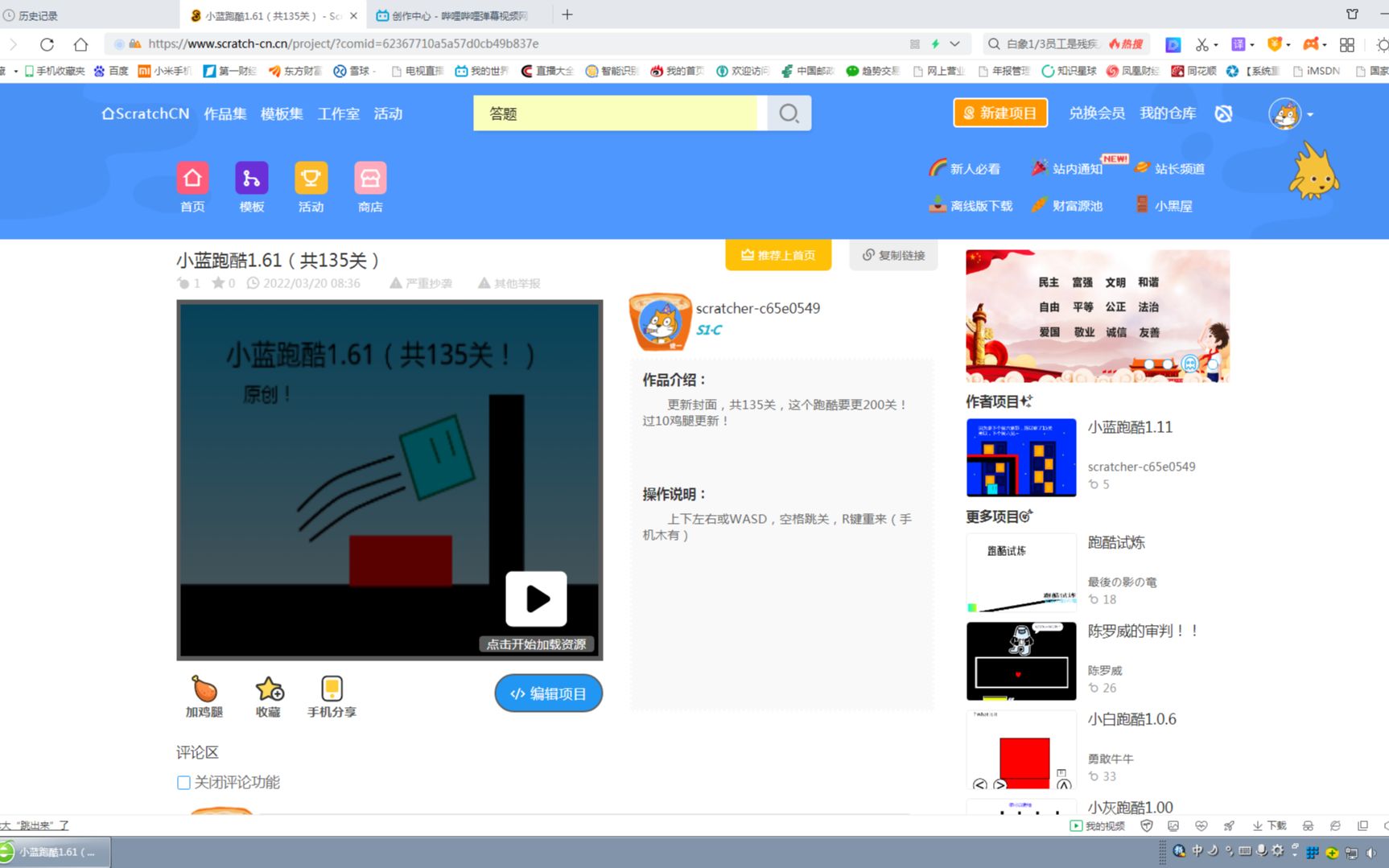Share project via 手机分享 phone icon
Screen dimensions: 1389x868
coord(332,690)
